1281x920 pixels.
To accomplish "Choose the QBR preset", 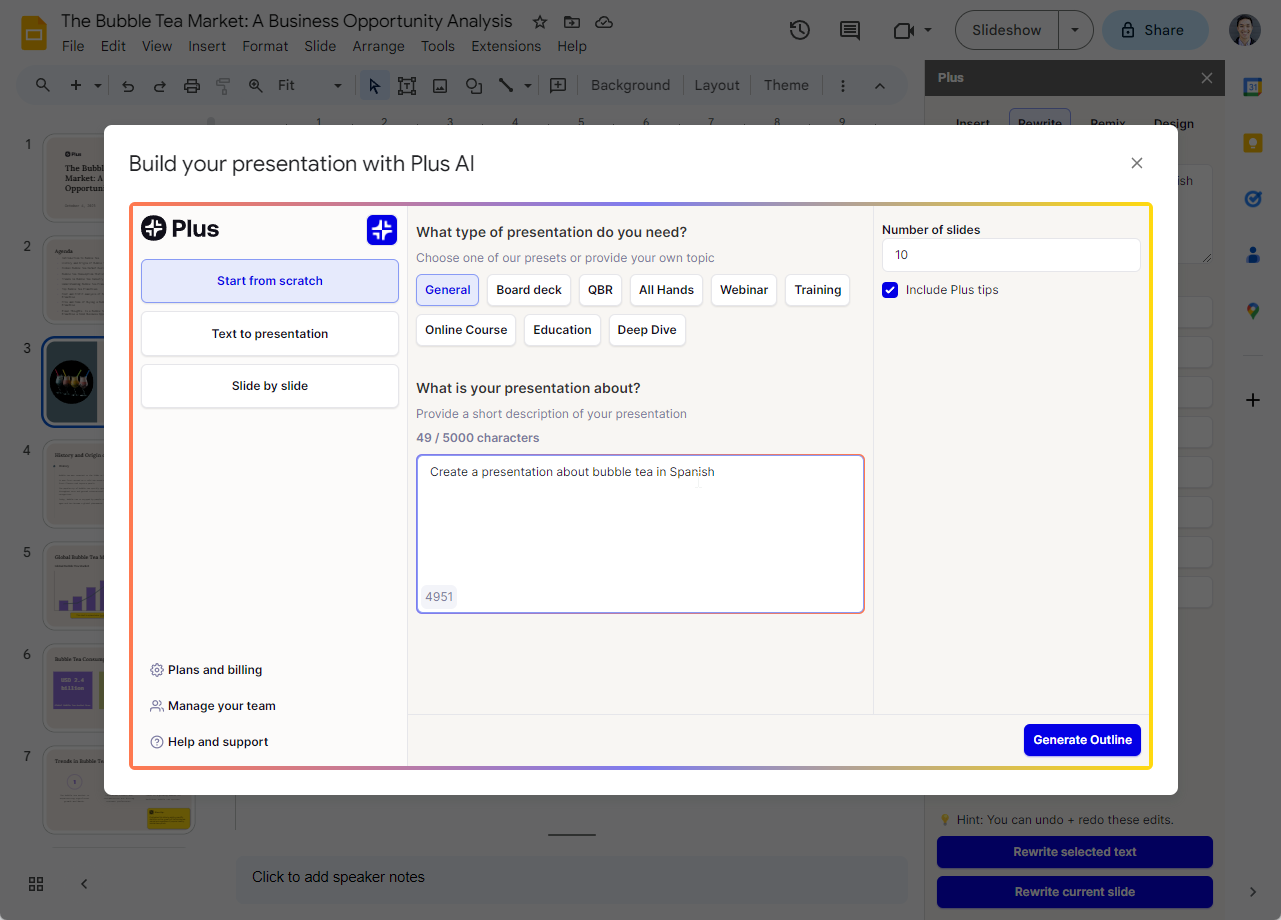I will coord(600,290).
